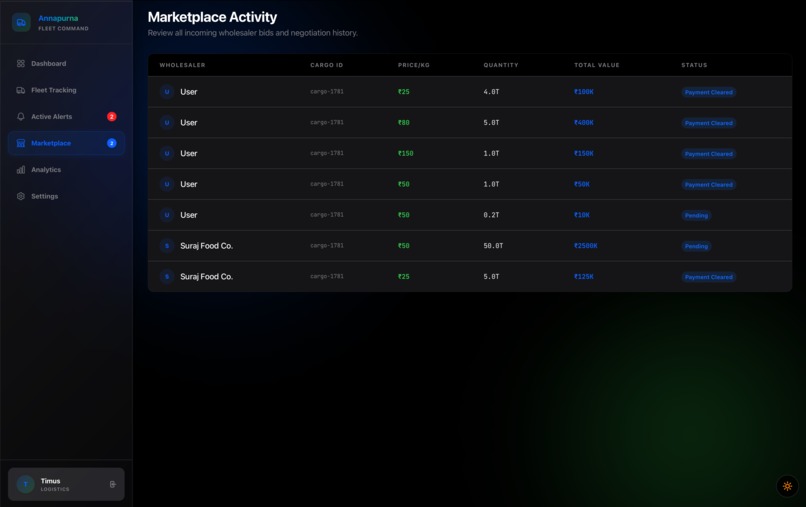Click the ₹2500K total value
This screenshot has width=806, height=507.
(x=585, y=246)
